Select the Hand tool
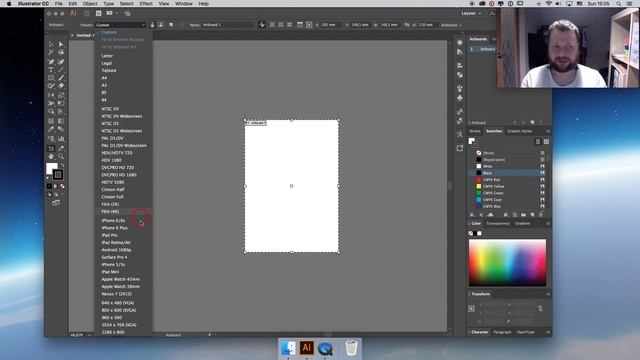The height and width of the screenshot is (360, 640). (51, 156)
